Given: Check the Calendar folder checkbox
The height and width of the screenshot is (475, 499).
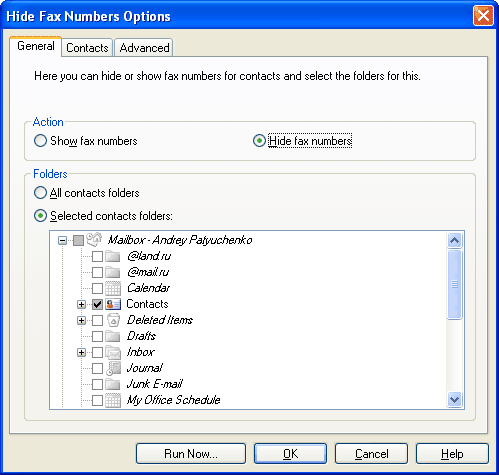Looking at the screenshot, I should [97, 288].
